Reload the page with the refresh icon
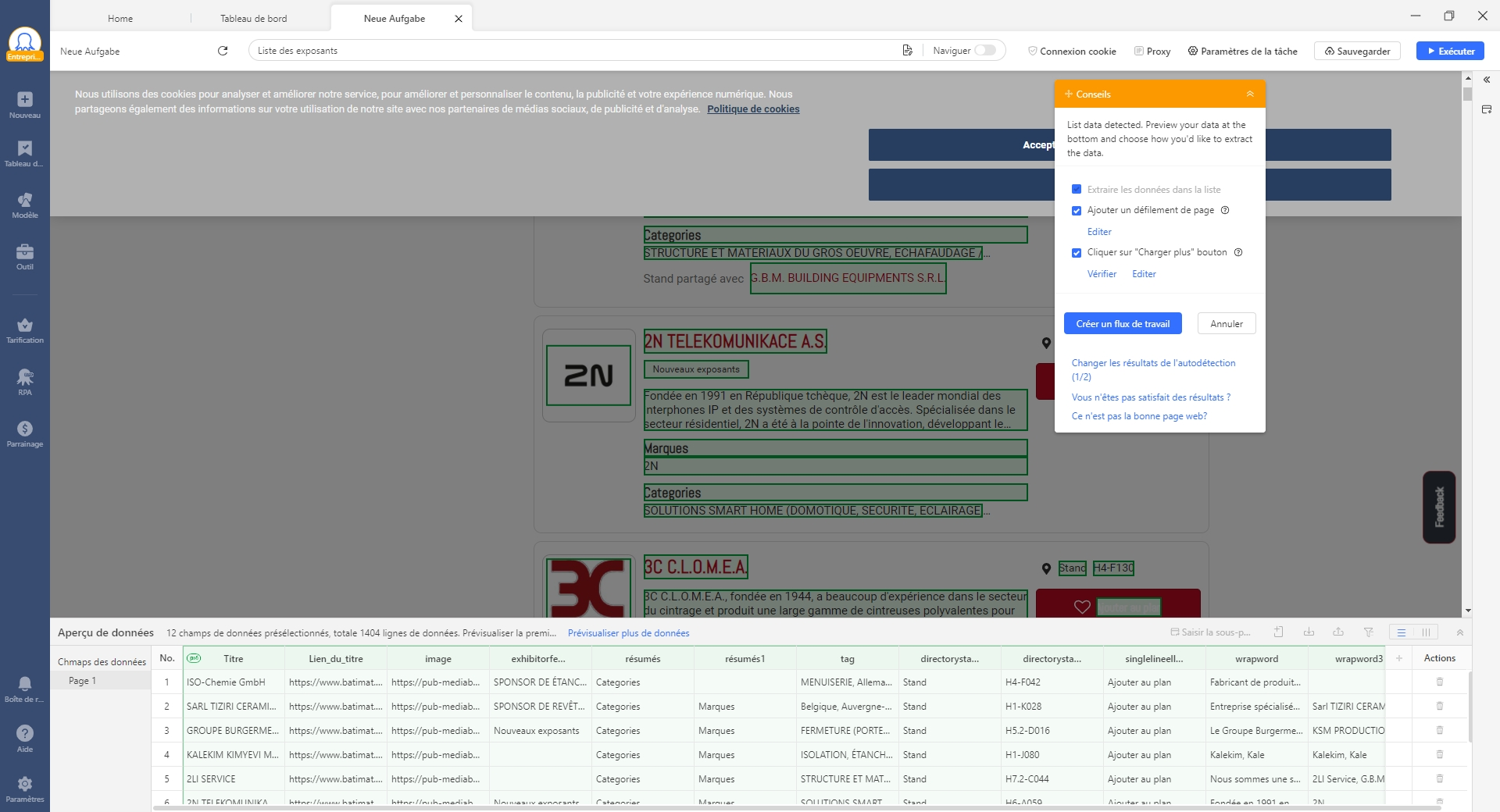 (x=223, y=51)
